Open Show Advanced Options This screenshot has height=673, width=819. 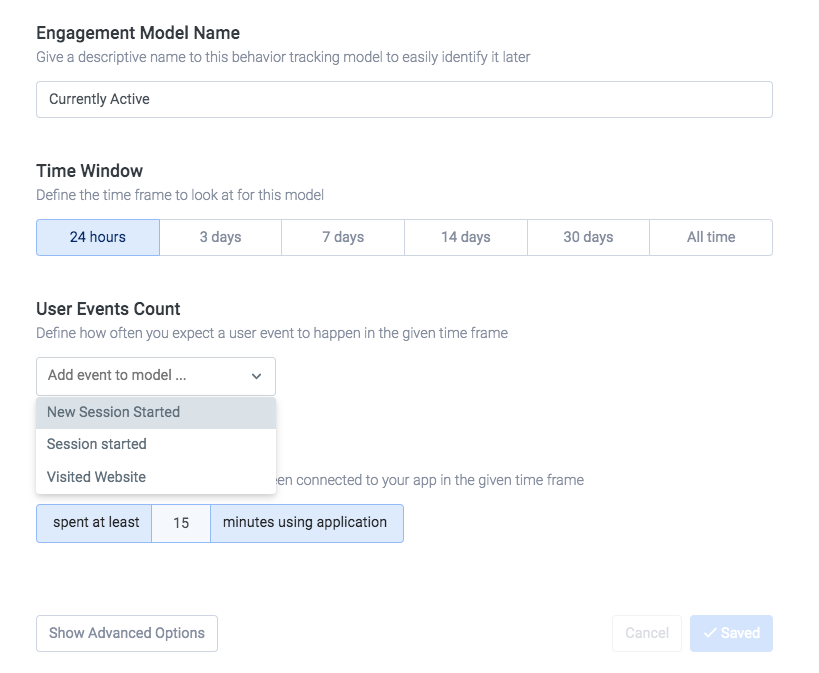127,633
